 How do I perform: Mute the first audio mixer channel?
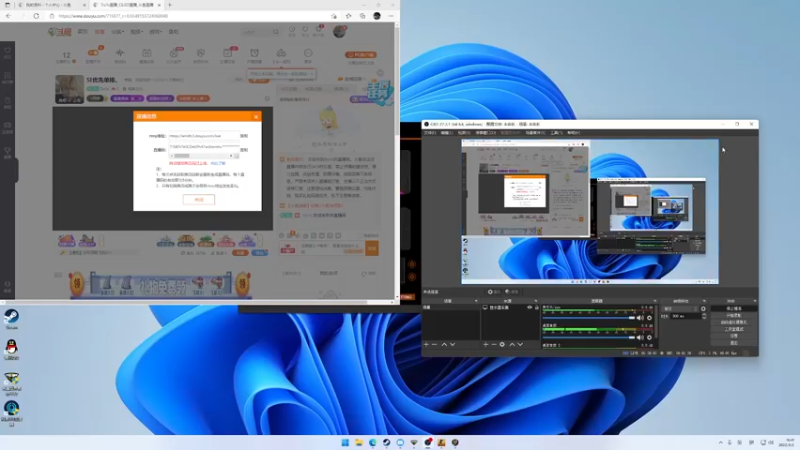point(640,318)
